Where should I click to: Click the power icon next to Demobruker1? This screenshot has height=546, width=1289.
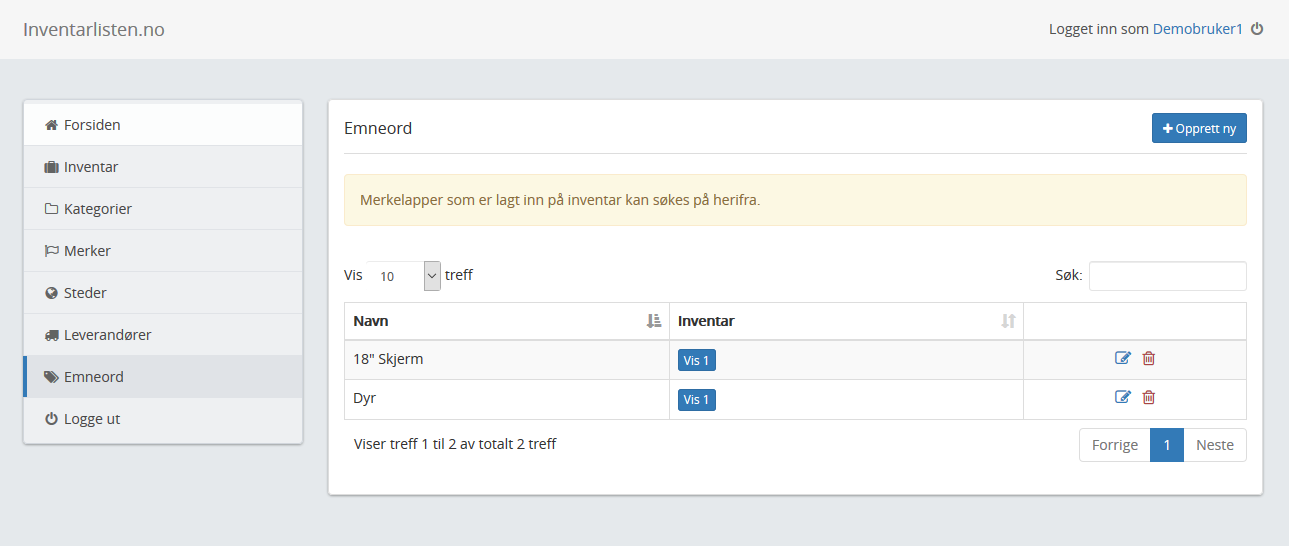1257,29
